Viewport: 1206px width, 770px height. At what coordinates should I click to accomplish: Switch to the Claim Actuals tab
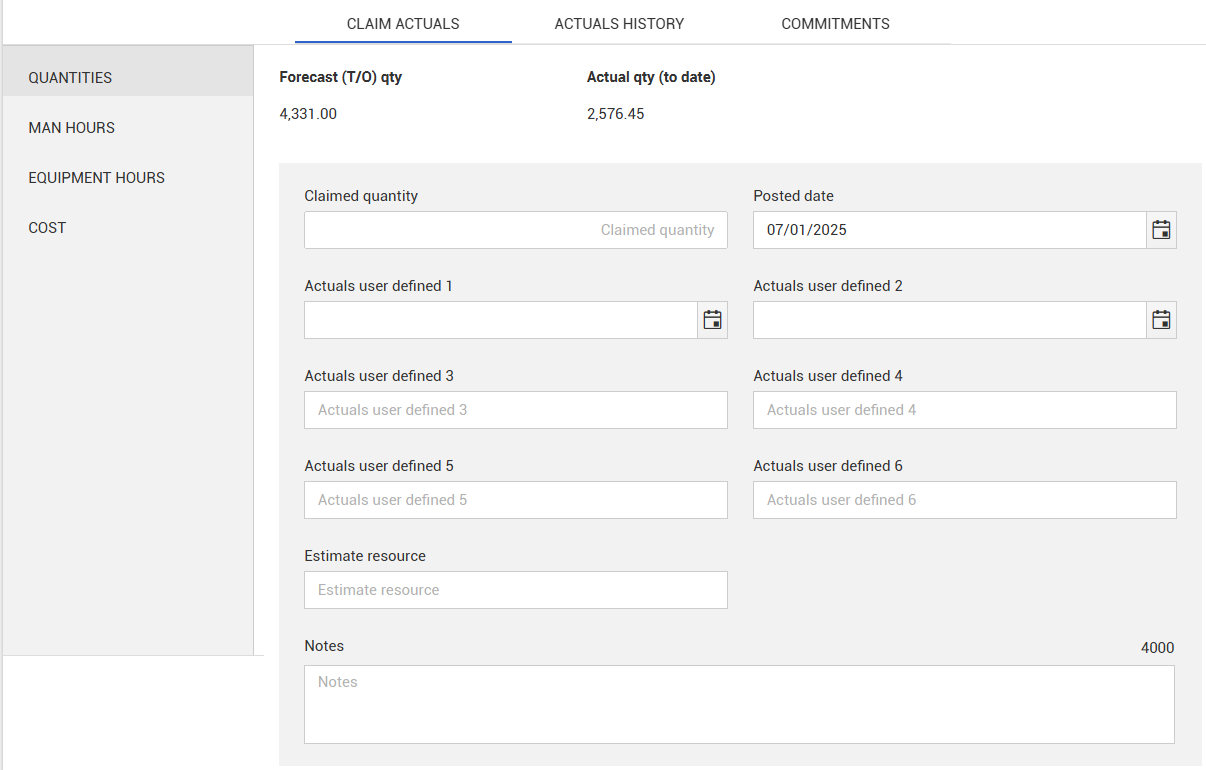pyautogui.click(x=403, y=24)
